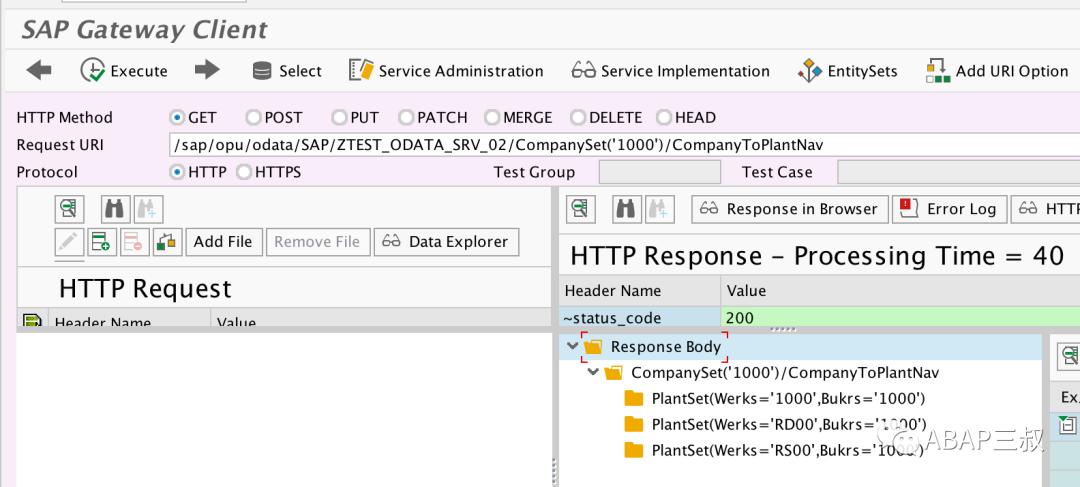
Task: Click Response in Browser button
Action: [789, 209]
